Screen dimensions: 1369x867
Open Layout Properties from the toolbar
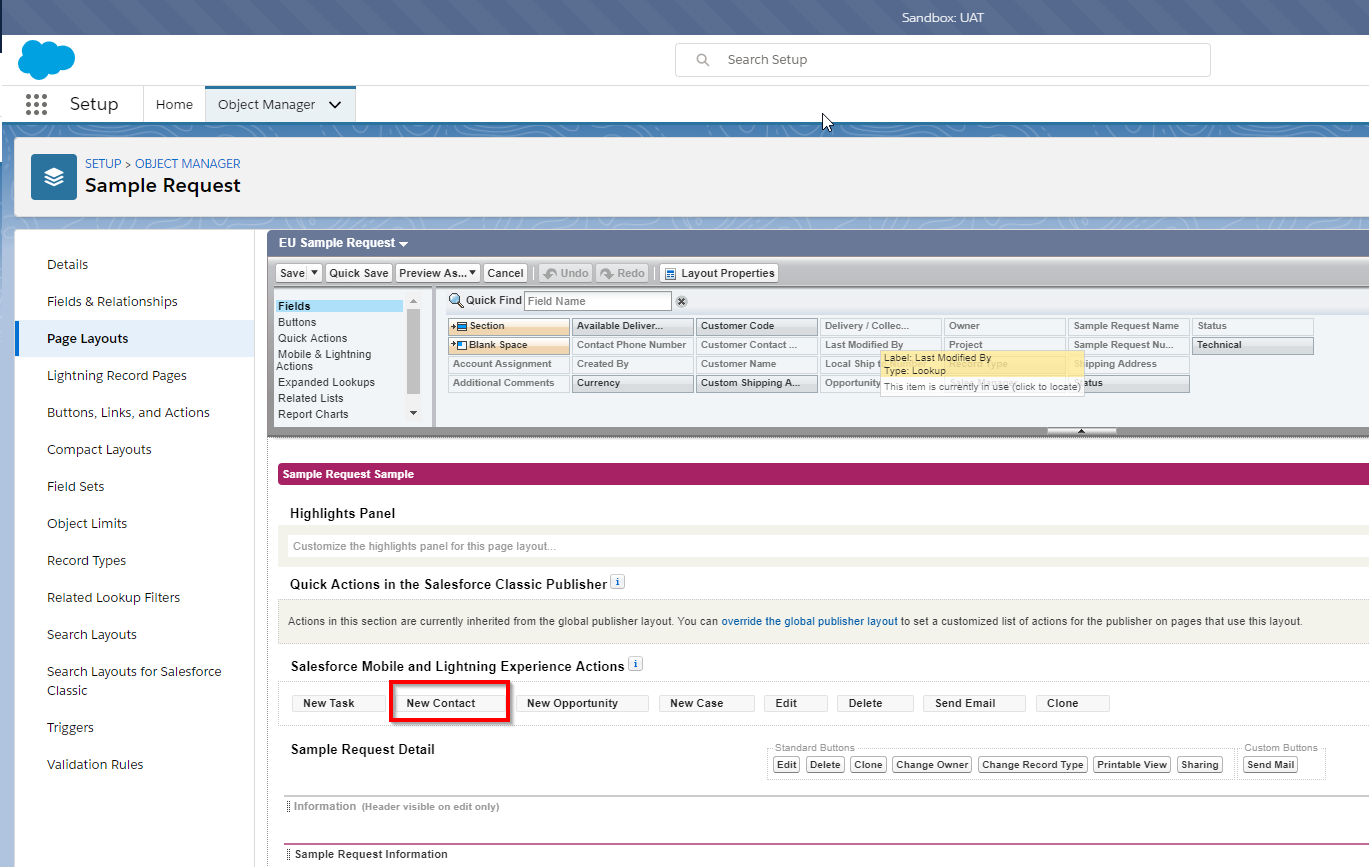click(718, 273)
